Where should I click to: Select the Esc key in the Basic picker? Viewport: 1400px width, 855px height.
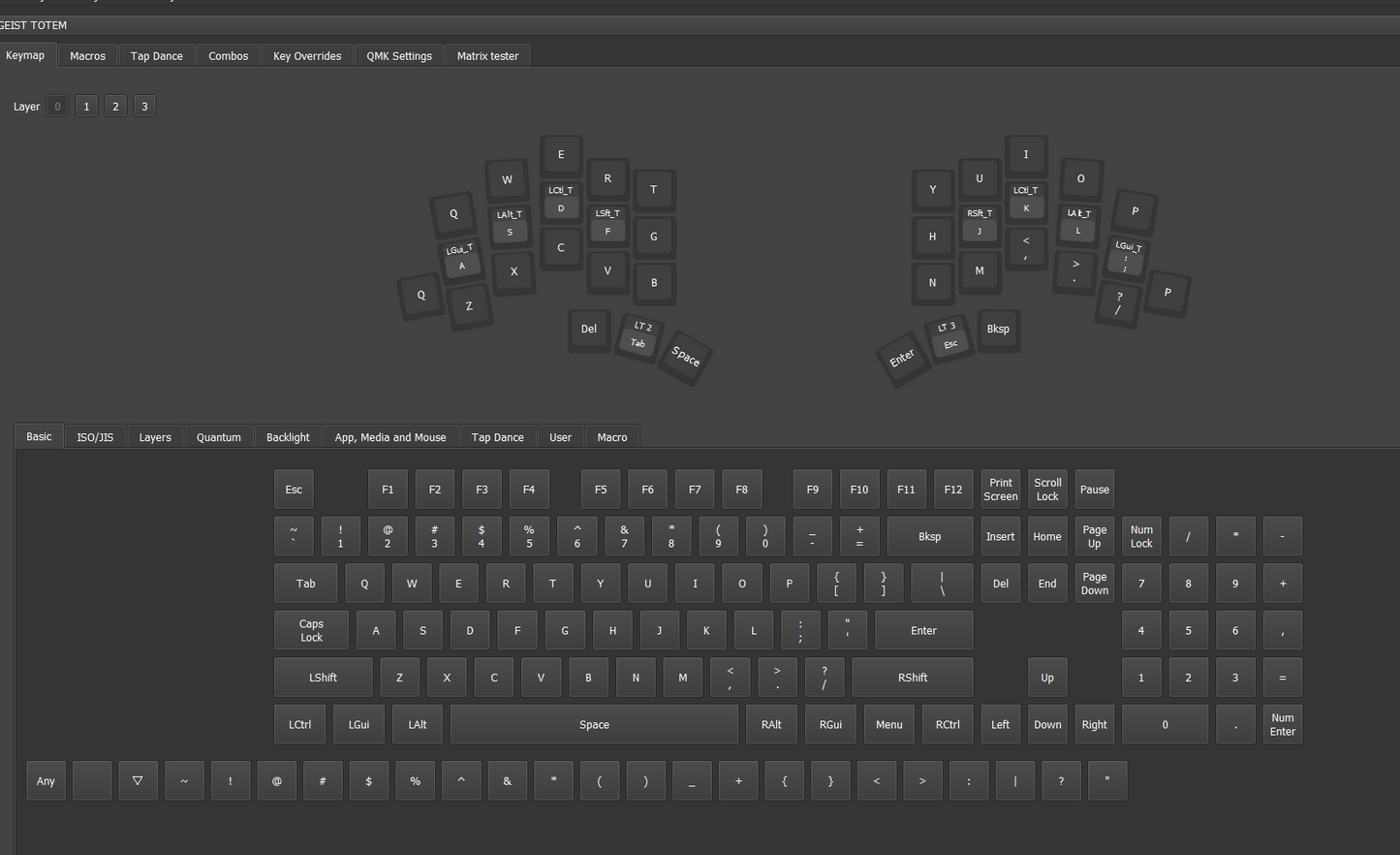[x=294, y=489]
